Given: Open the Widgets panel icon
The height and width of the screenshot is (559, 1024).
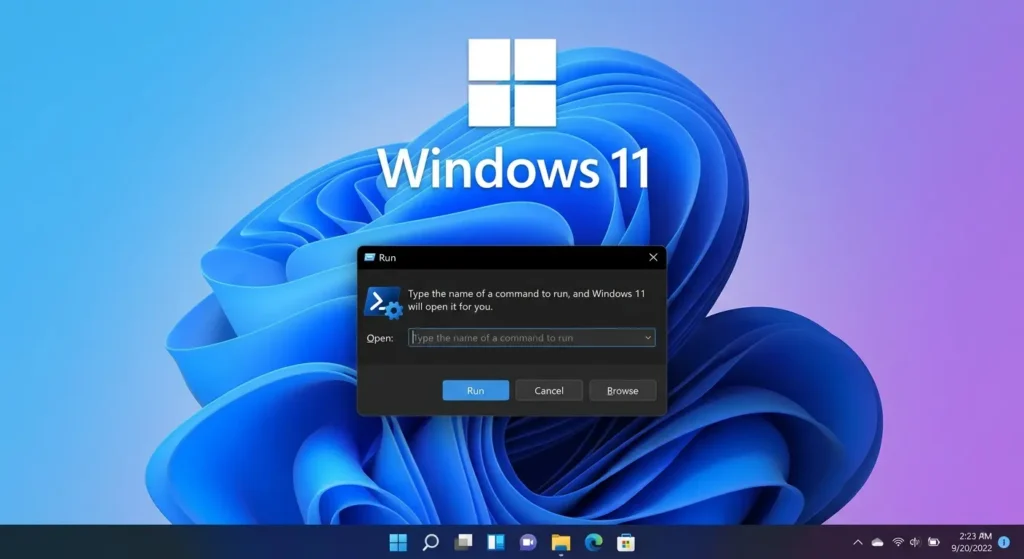Looking at the screenshot, I should coord(496,542).
